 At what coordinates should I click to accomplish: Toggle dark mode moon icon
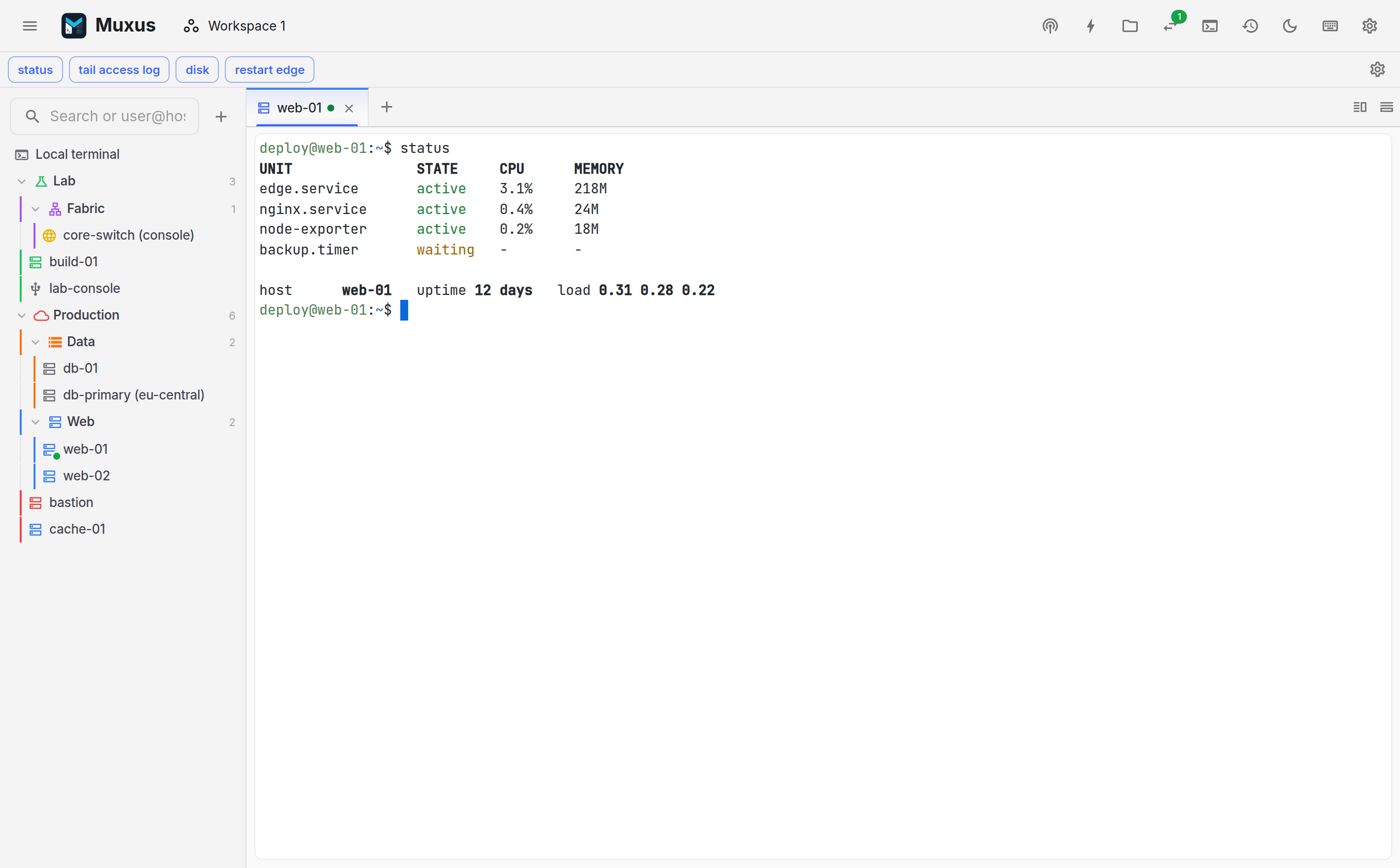pos(1290,26)
